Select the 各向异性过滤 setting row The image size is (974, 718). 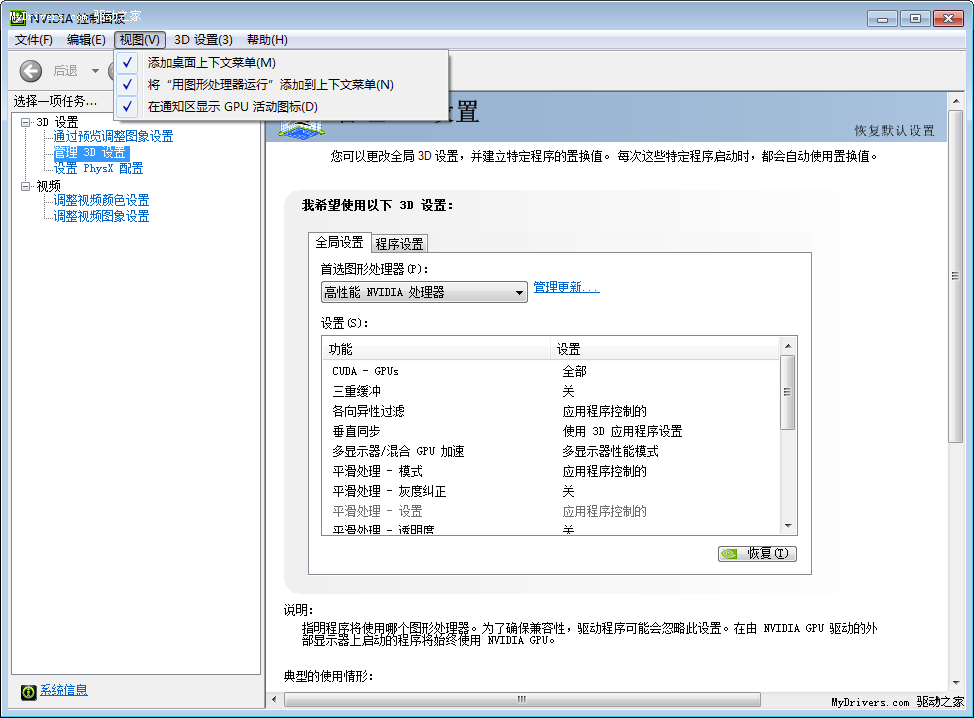pyautogui.click(x=550, y=411)
